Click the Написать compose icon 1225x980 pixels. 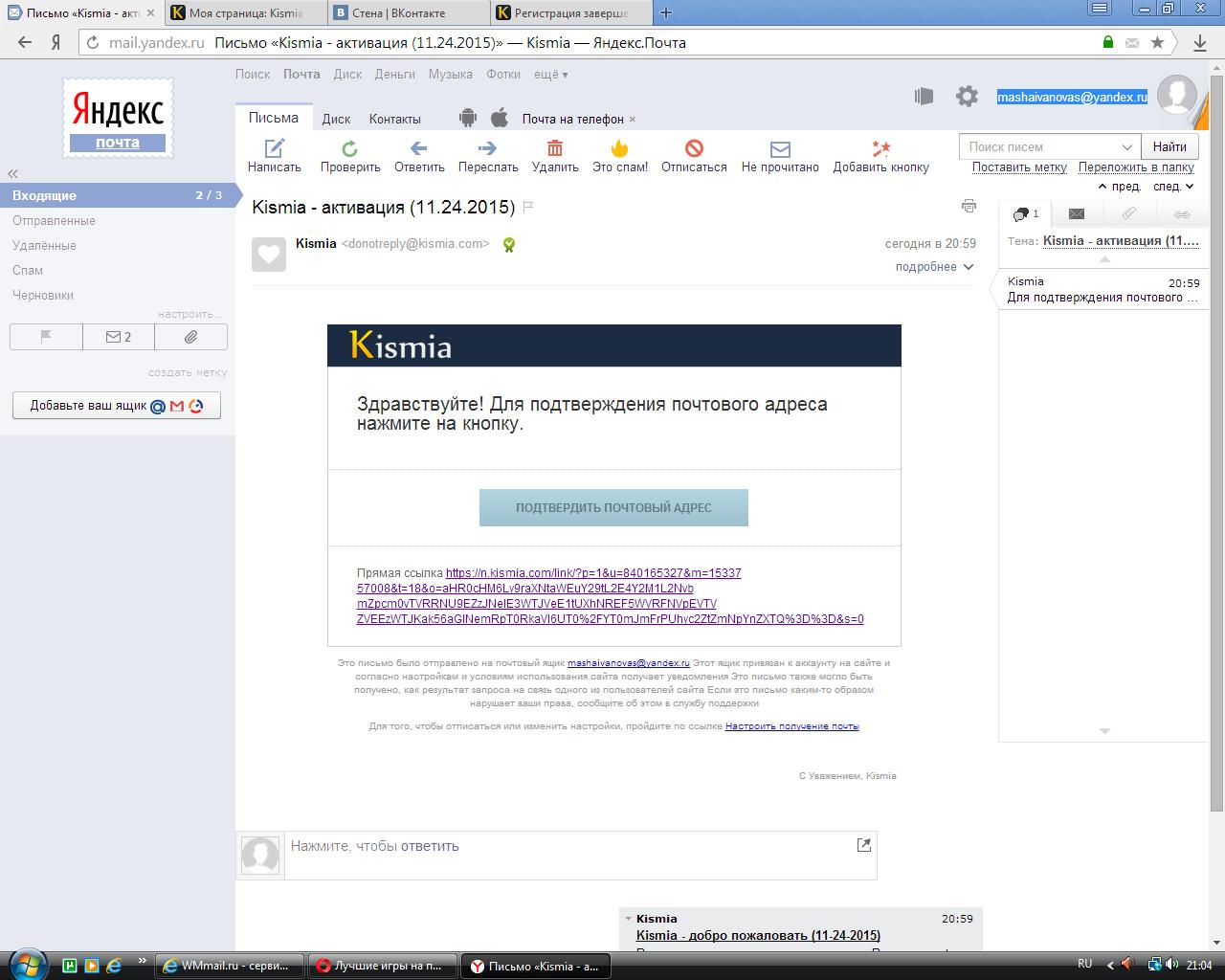[275, 147]
